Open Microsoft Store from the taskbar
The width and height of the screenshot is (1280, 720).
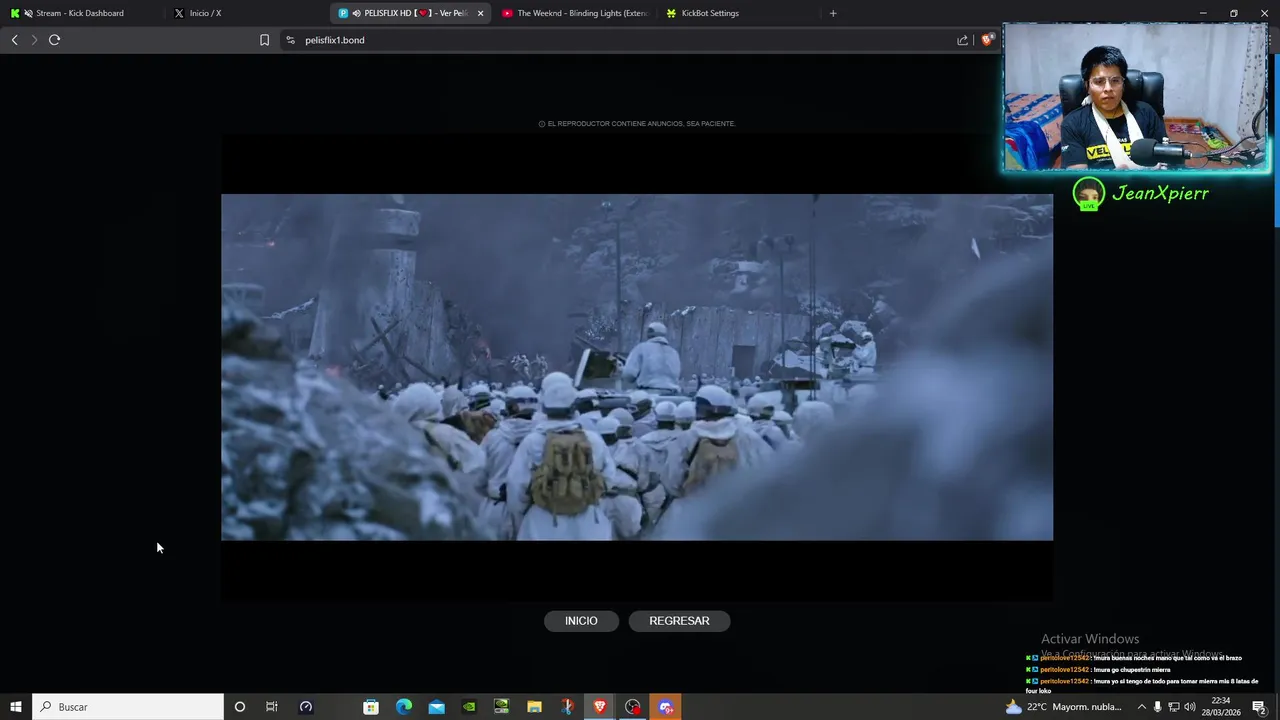point(371,707)
